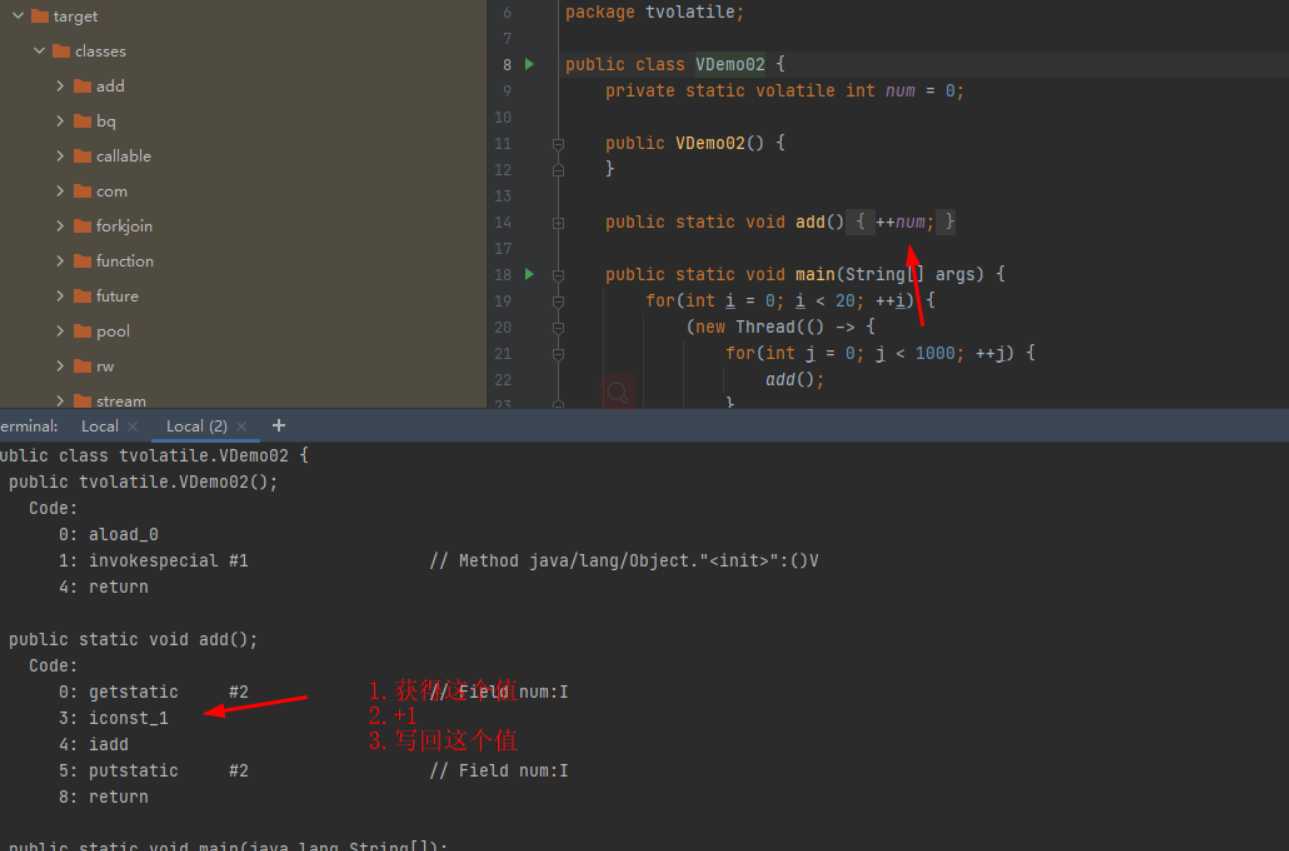The width and height of the screenshot is (1289, 851).
Task: Expand the rw folder chevron
Action: 60,366
